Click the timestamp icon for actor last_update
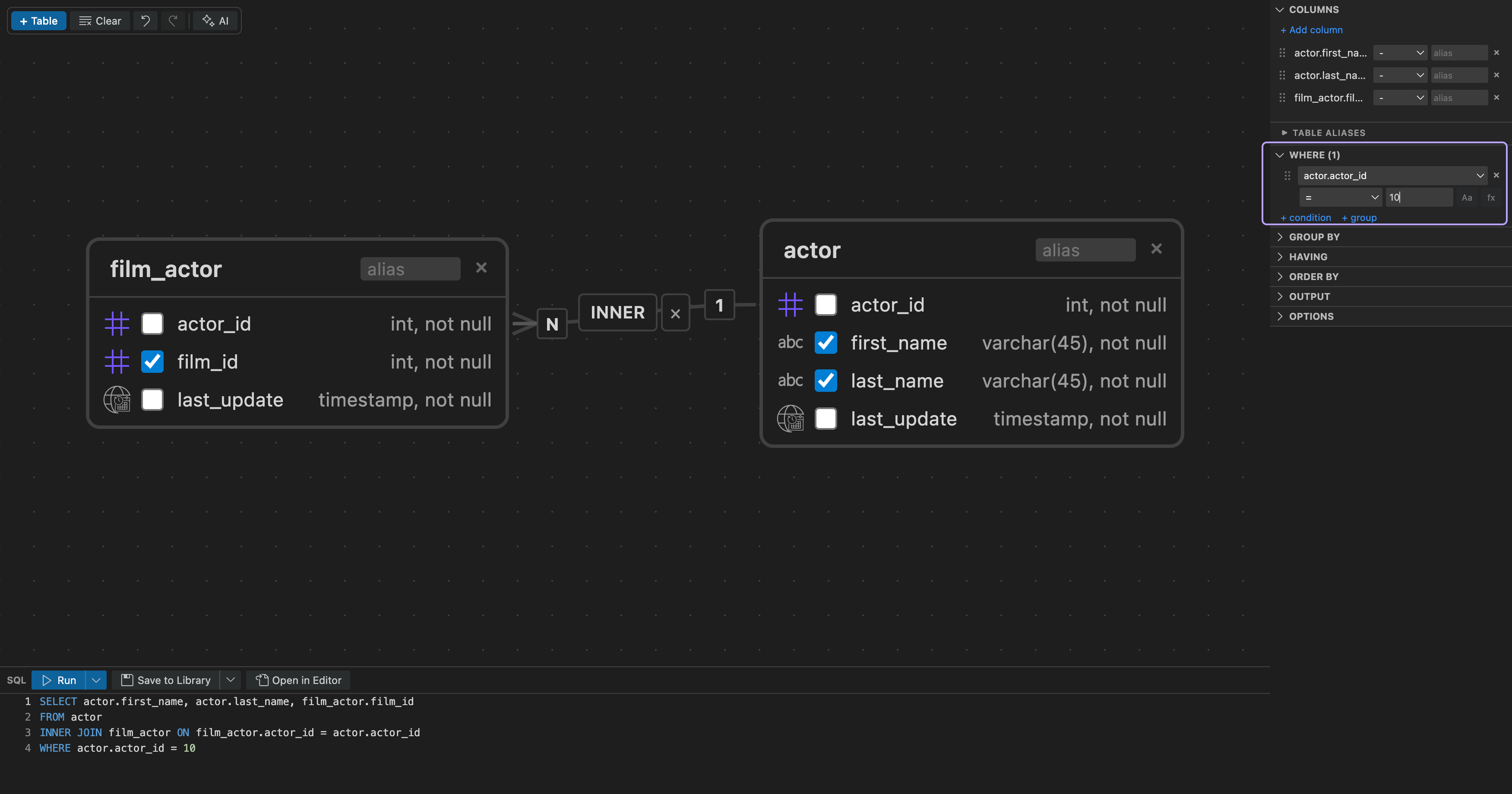Image resolution: width=1512 pixels, height=794 pixels. [x=791, y=419]
